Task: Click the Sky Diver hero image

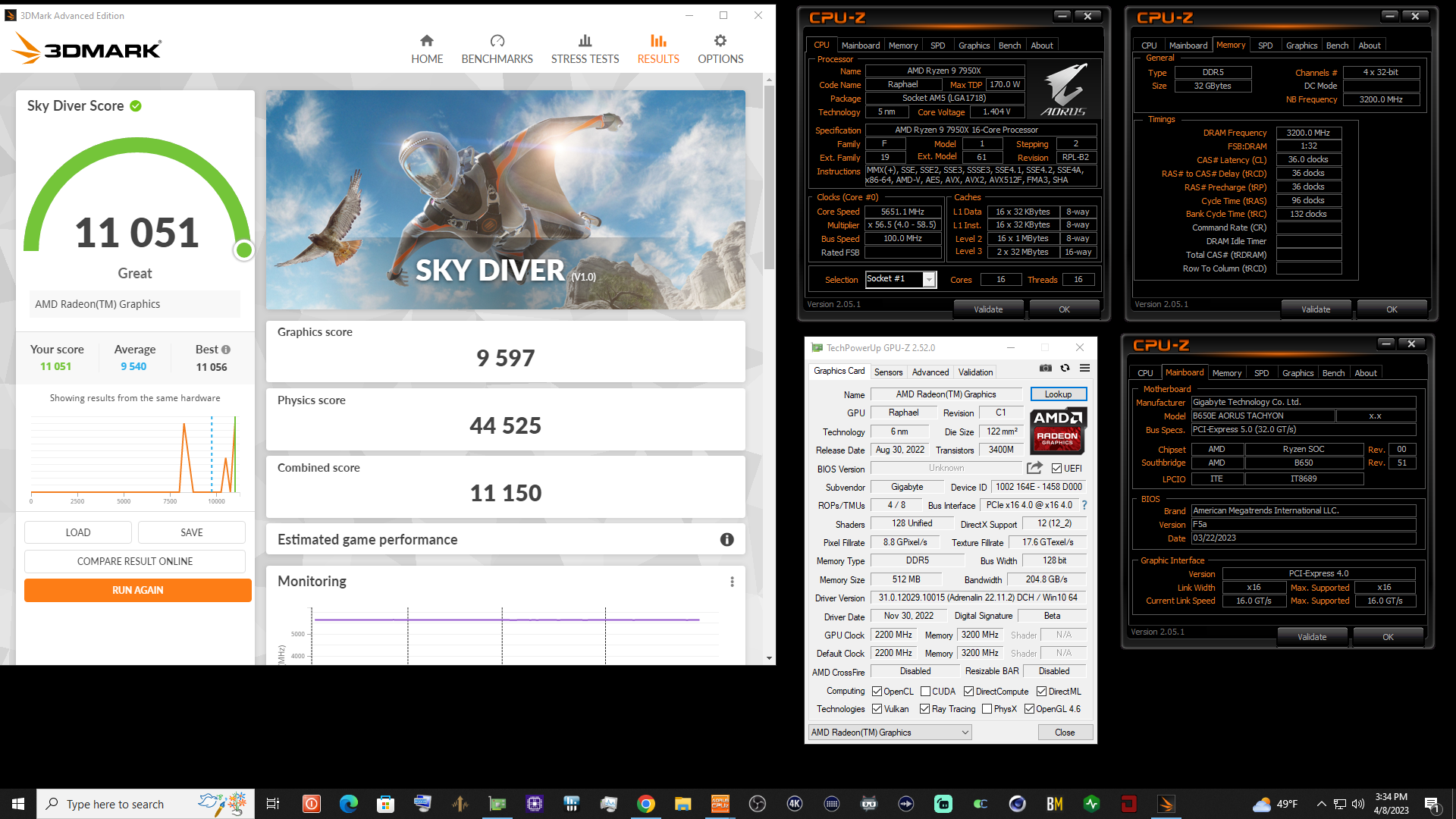Action: [505, 199]
